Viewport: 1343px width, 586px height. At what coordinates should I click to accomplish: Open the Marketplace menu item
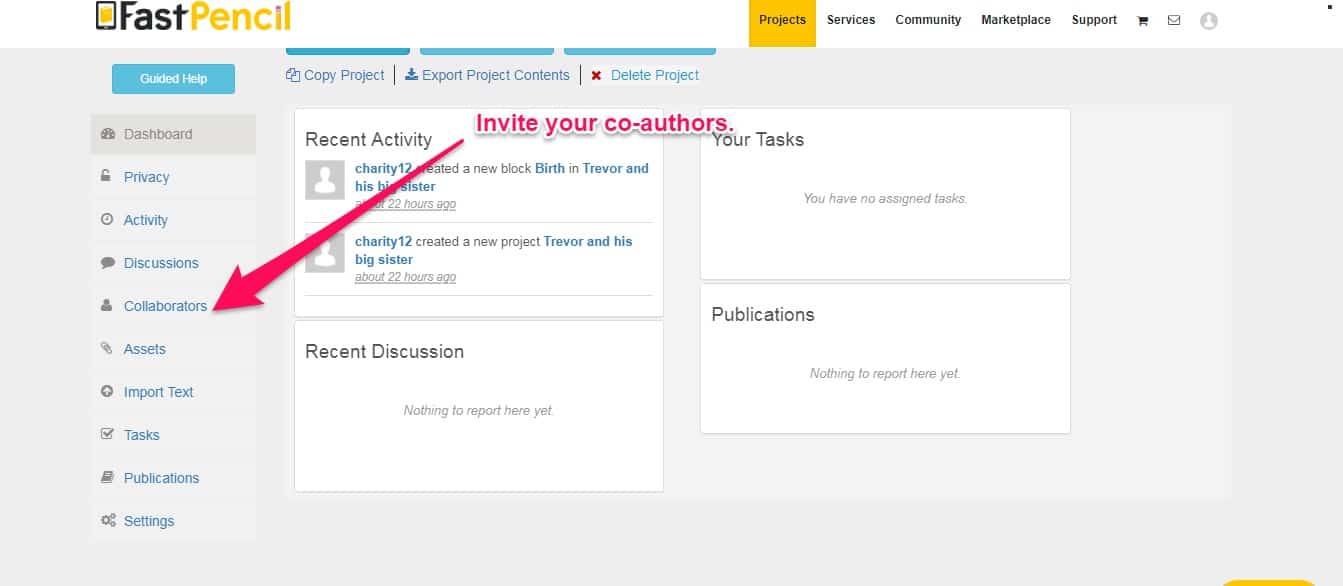1016,21
